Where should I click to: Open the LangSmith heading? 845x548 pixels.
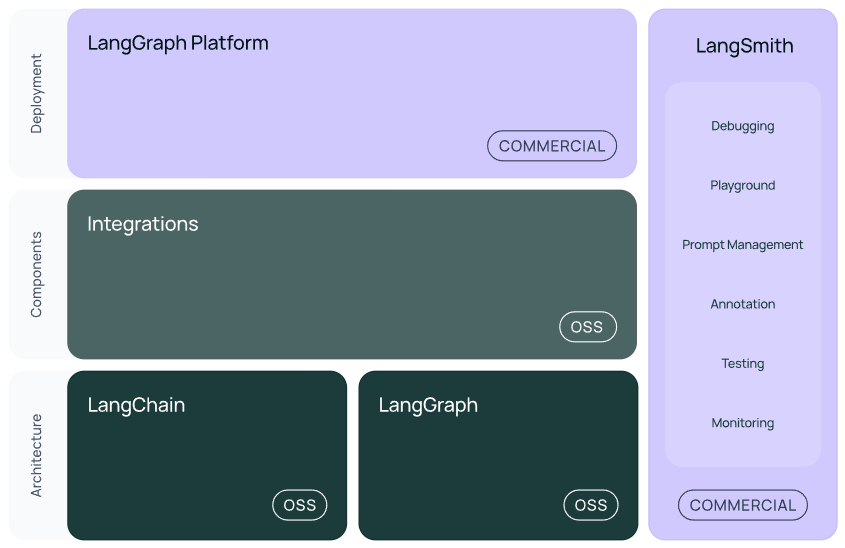744,46
